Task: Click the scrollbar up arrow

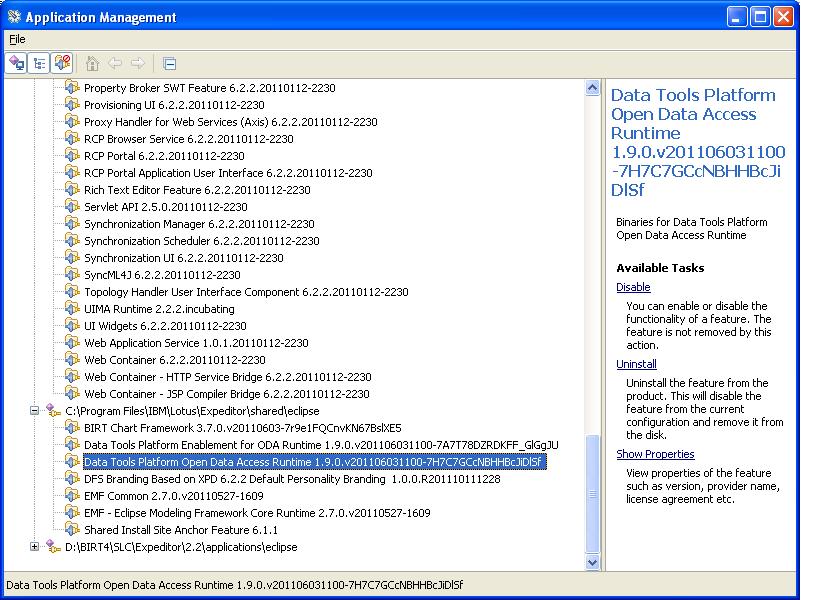Action: point(592,87)
